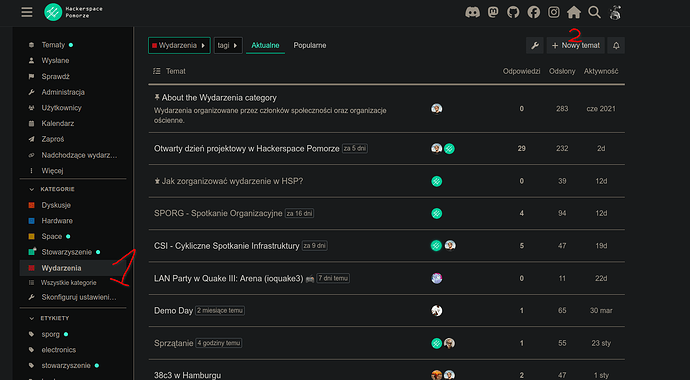The image size is (690, 380).
Task: Open user avatar in top right corner
Action: (615, 12)
